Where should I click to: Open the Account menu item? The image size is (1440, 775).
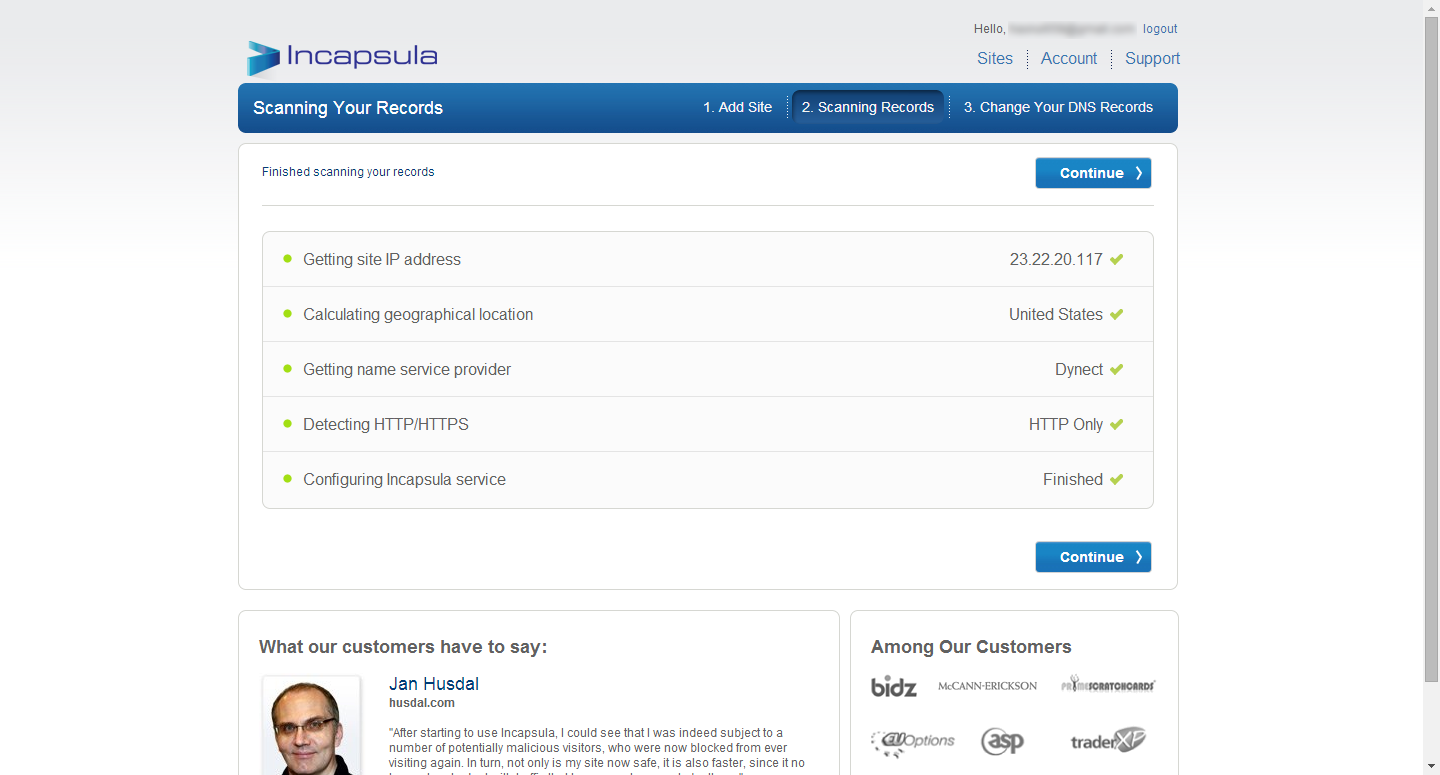pos(1068,59)
